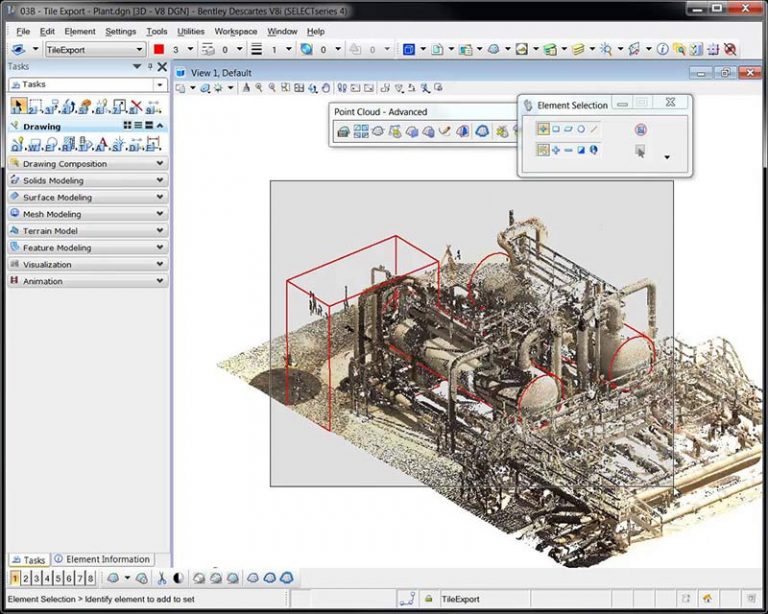Screen dimensions: 768x614
Task: Toggle view 6 button
Action: coord(69,578)
